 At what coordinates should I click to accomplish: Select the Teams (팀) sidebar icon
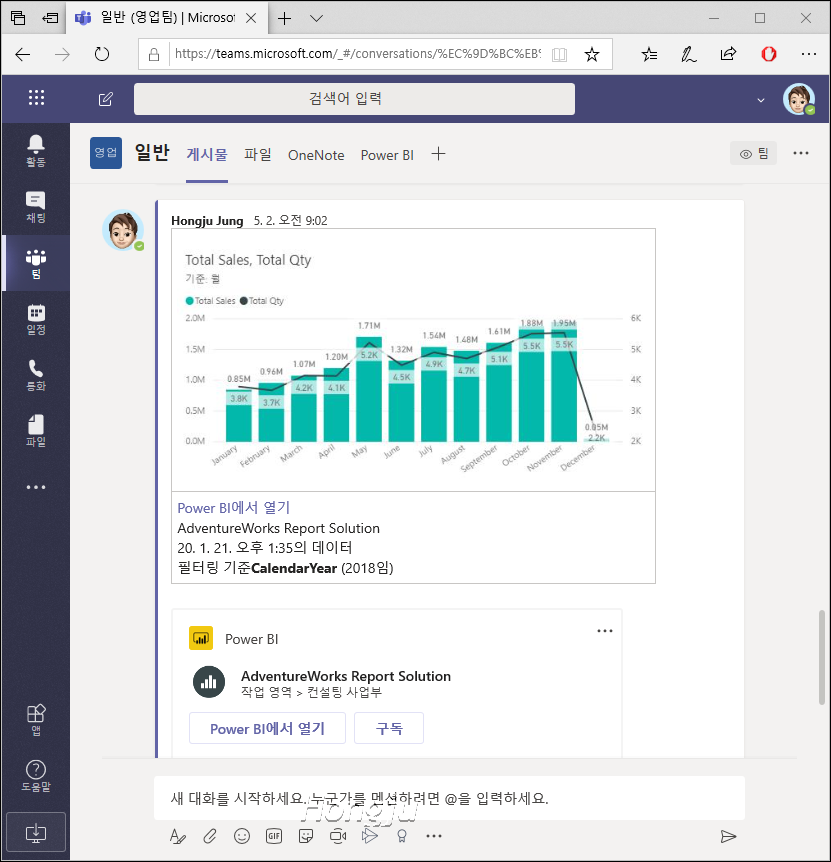[x=36, y=263]
